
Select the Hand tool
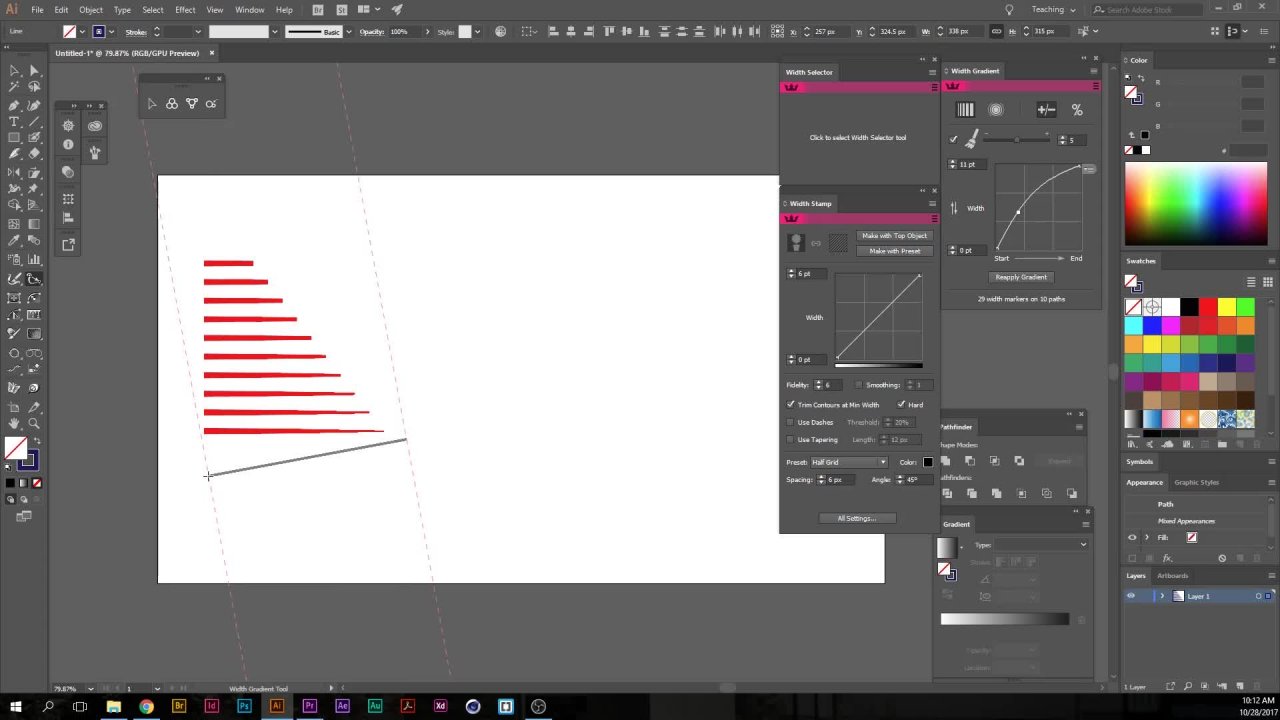click(14, 424)
